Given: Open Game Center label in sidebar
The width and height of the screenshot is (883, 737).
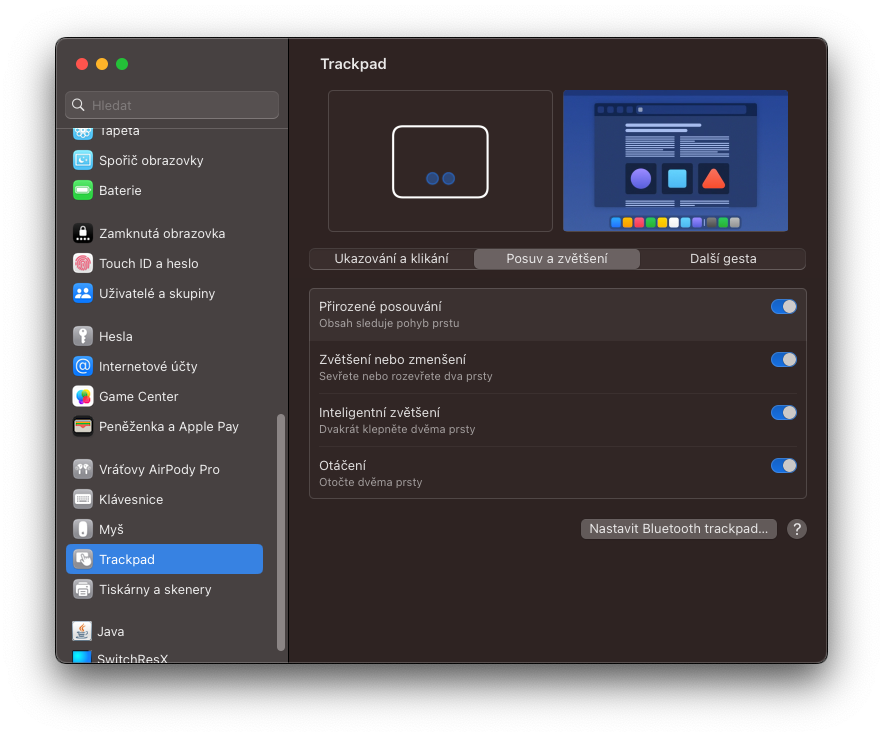Looking at the screenshot, I should coord(139,396).
